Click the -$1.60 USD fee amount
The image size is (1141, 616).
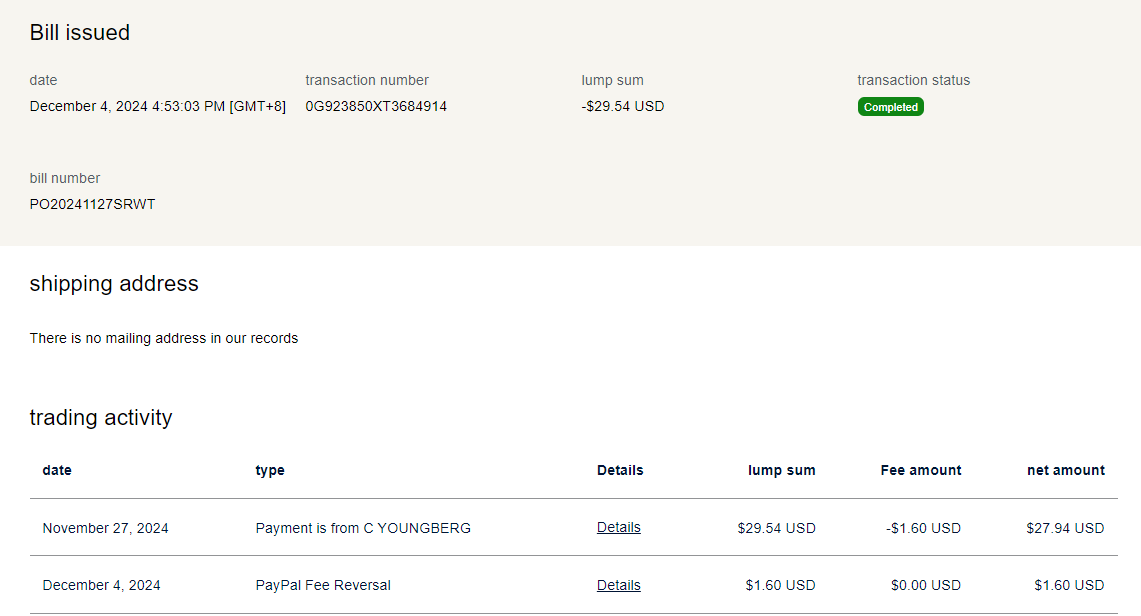(923, 528)
